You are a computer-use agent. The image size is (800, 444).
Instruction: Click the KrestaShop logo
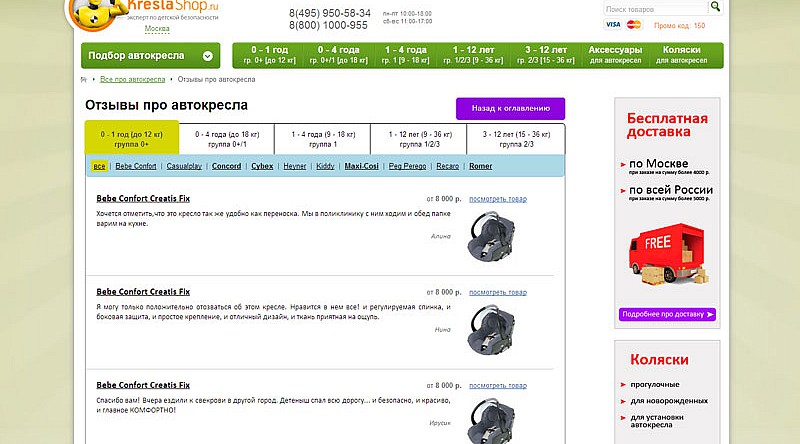tap(150, 12)
